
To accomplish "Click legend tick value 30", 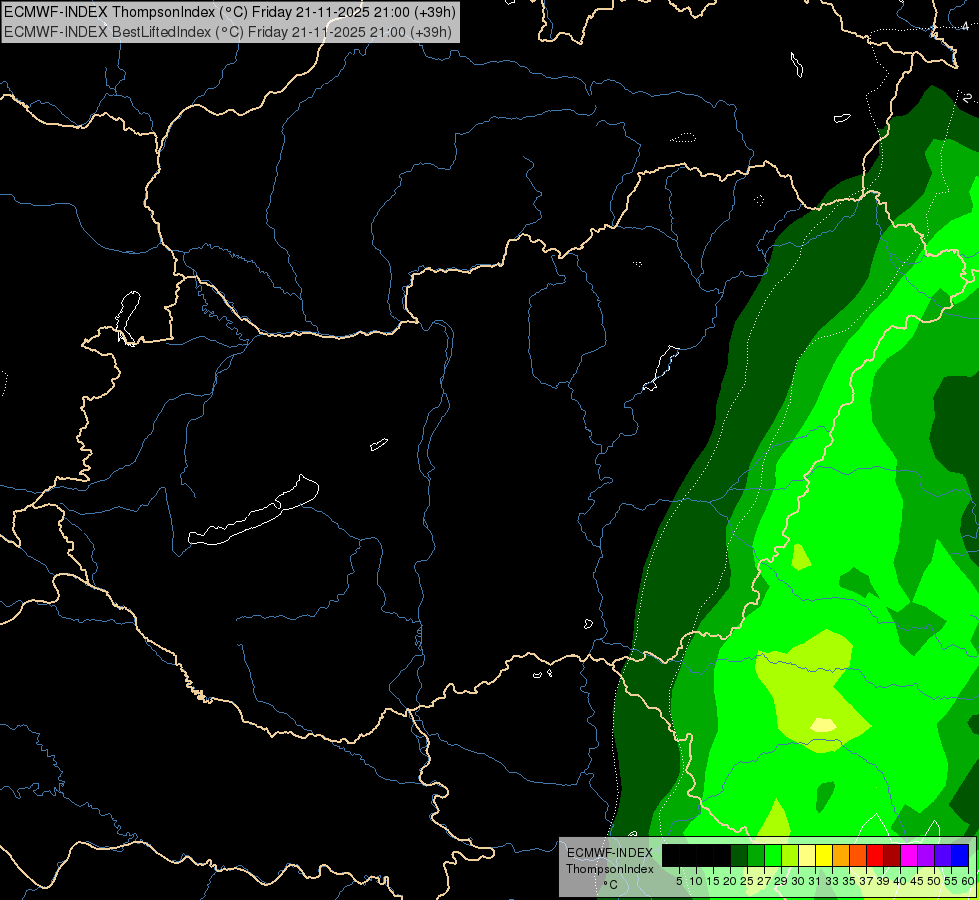I will [x=799, y=881].
